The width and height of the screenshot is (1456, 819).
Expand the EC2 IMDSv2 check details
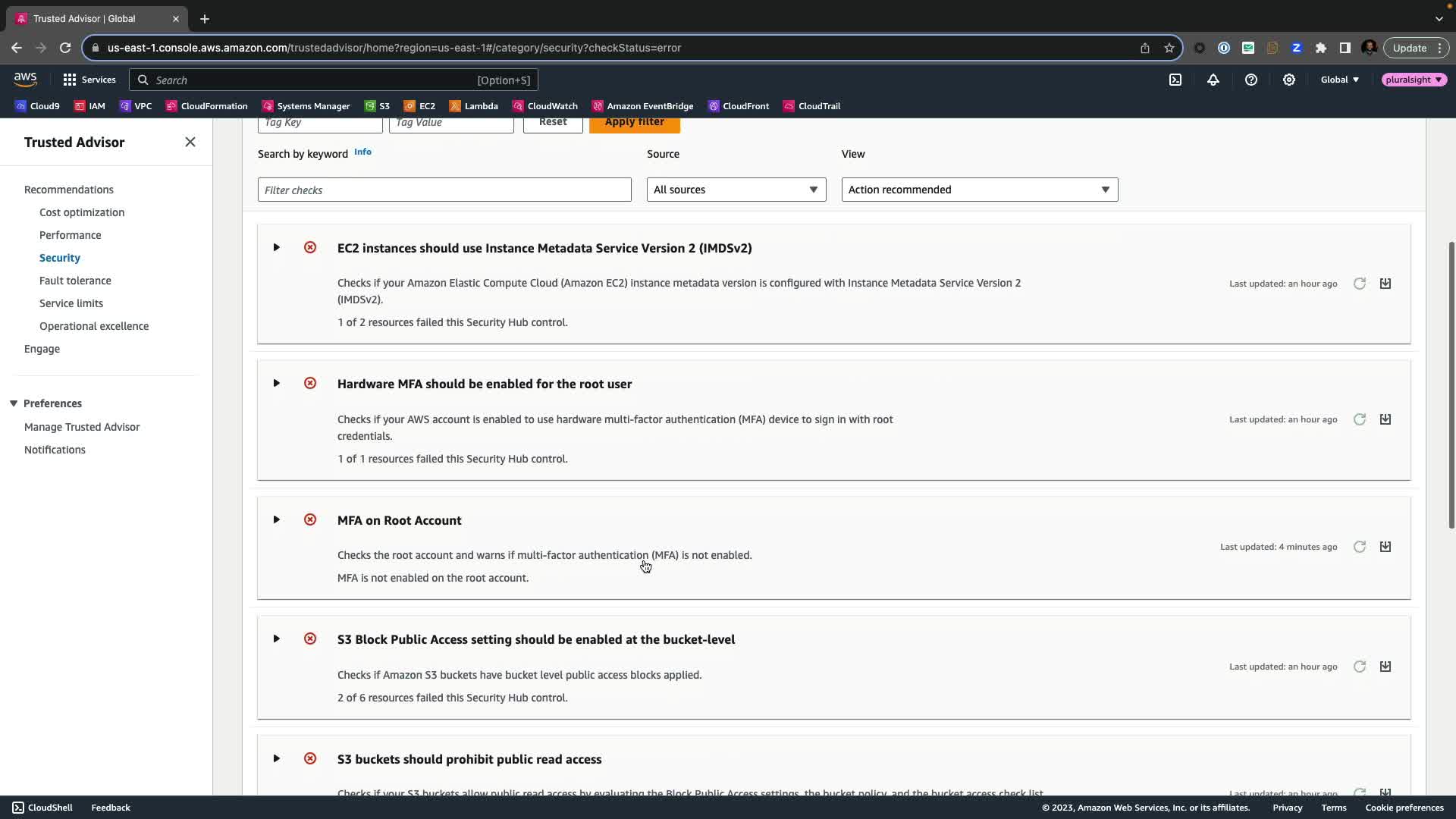coord(276,247)
